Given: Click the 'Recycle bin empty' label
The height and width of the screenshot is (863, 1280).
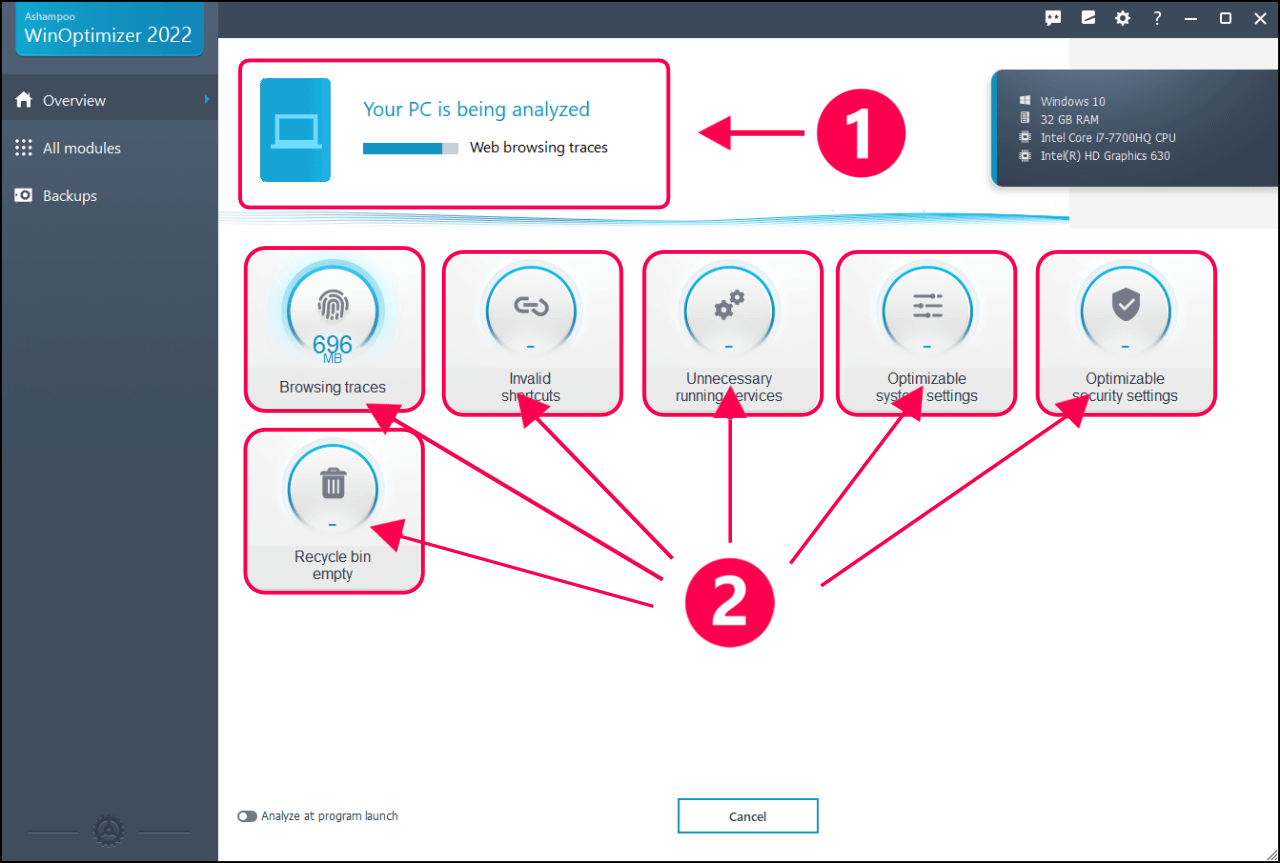Looking at the screenshot, I should 333,565.
